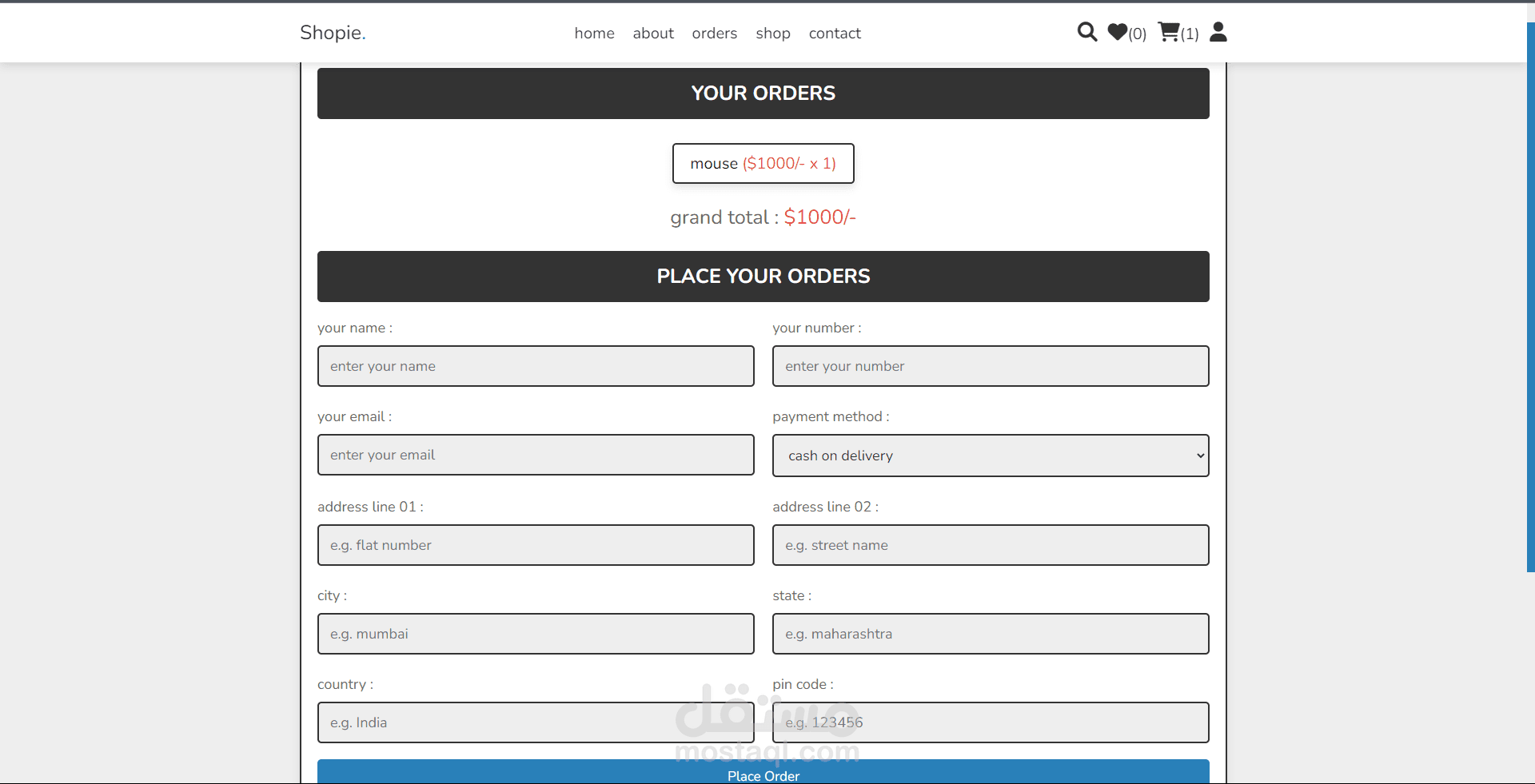Focus the enter your name field
This screenshot has width=1535, height=784.
[x=536, y=366]
